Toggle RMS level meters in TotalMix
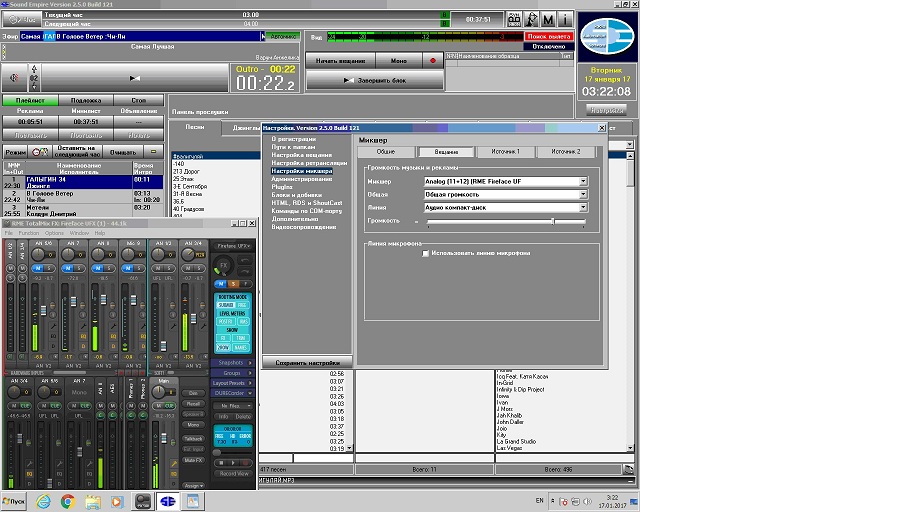 pyautogui.click(x=242, y=321)
